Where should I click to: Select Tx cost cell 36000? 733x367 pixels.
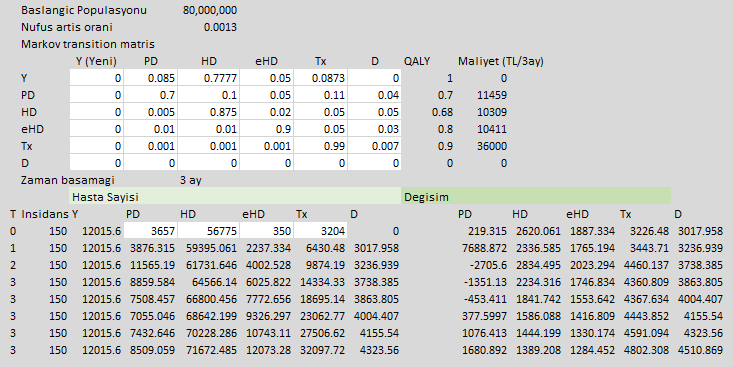[492, 146]
